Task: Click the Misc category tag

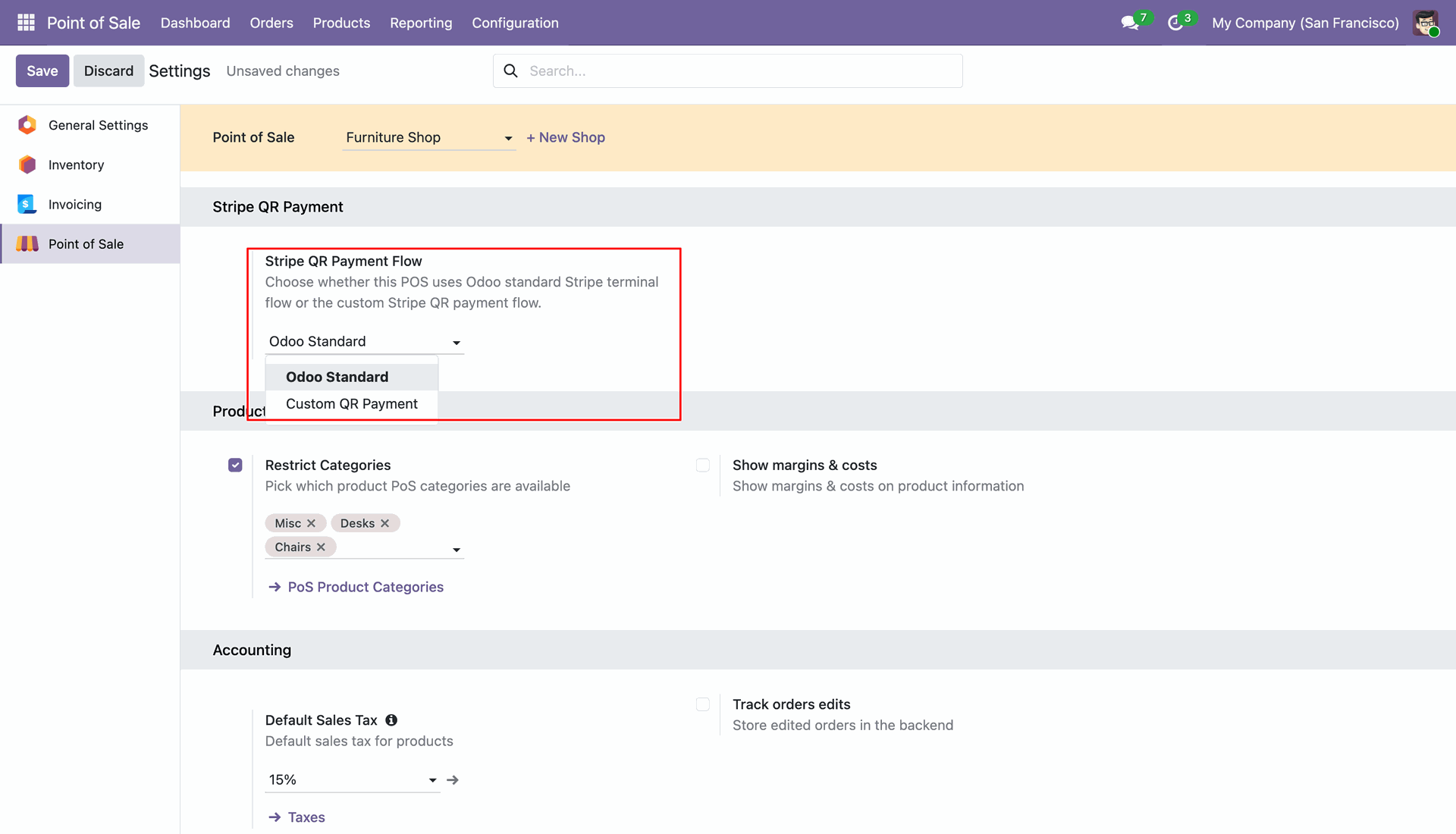Action: click(288, 523)
